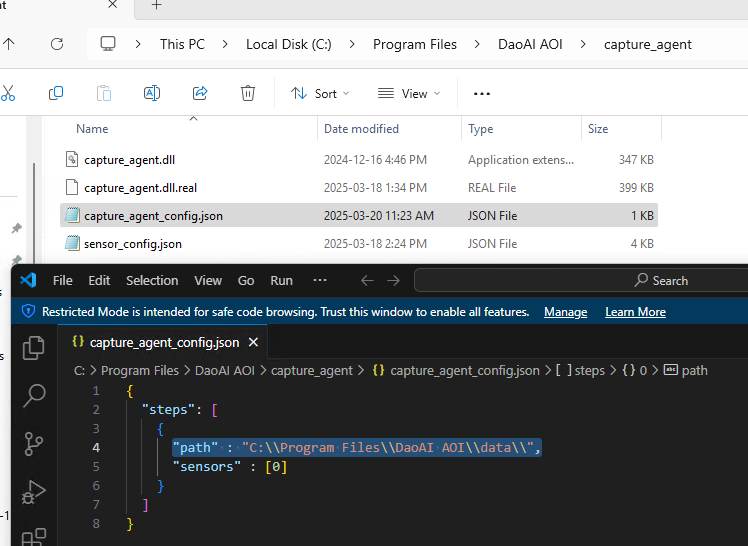
Task: Open VS Code File menu
Action: (x=62, y=280)
